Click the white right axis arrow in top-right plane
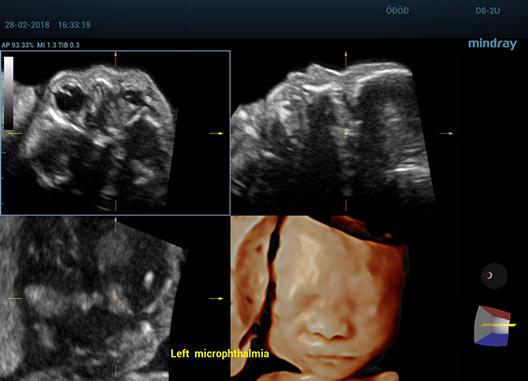 coord(447,133)
